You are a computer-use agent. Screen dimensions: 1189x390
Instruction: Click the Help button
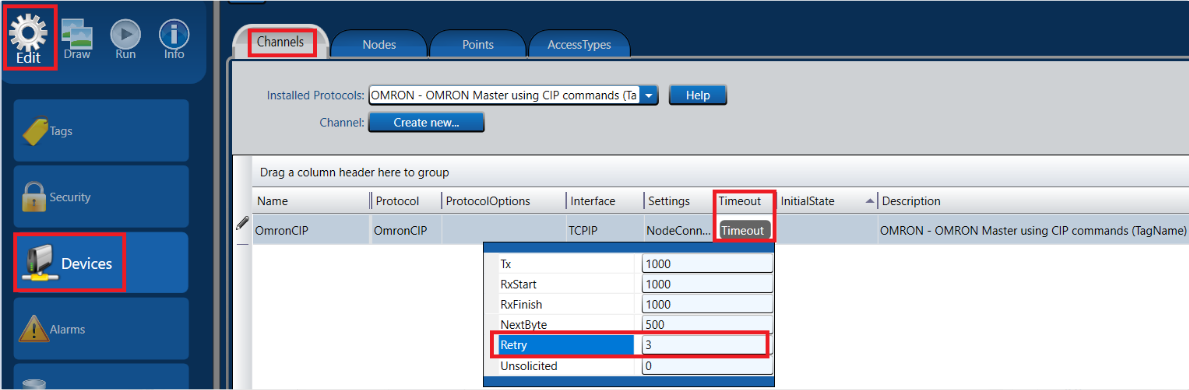698,96
